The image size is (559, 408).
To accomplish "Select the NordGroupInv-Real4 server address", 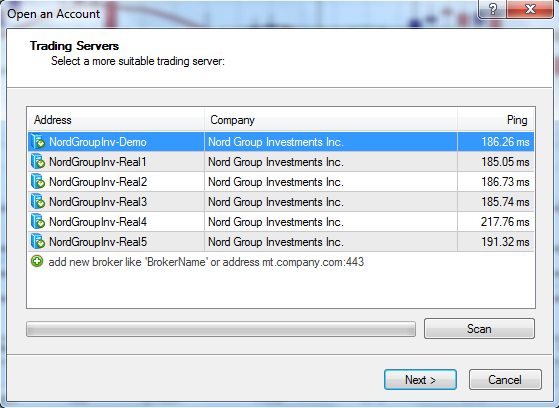I will point(98,222).
